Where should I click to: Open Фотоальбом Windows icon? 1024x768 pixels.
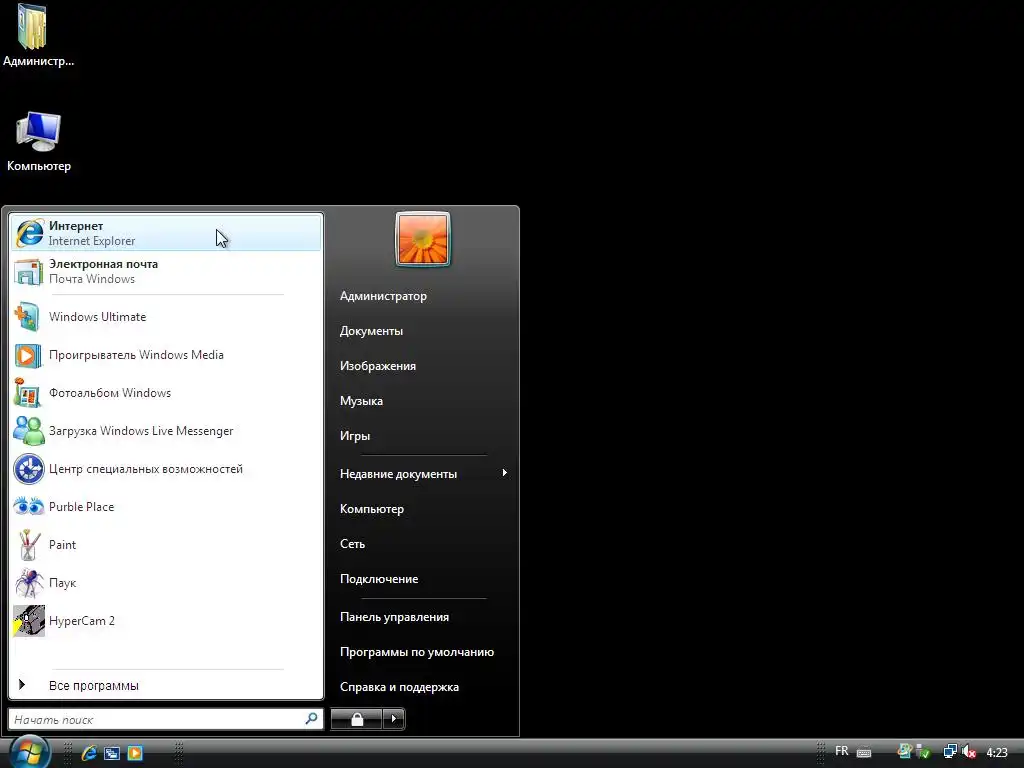coord(28,393)
